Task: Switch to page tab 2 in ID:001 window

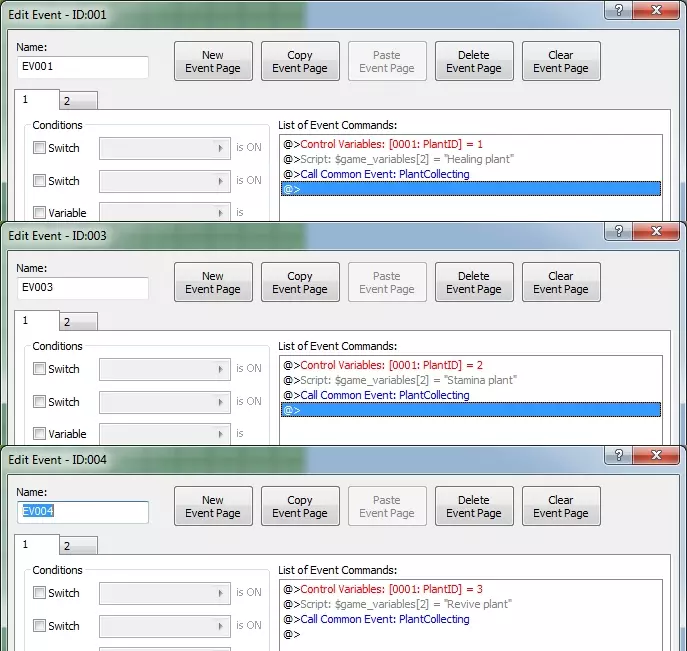Action: (78, 101)
